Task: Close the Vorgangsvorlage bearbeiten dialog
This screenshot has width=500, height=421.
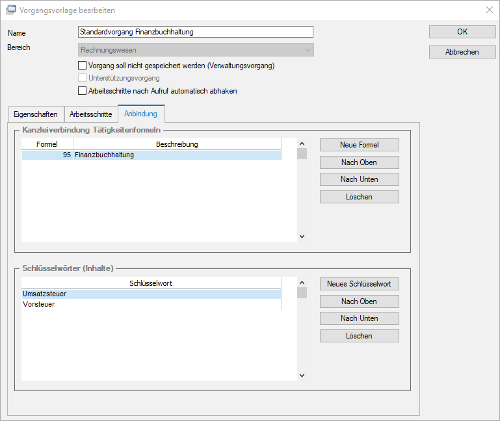Action: tap(489, 10)
